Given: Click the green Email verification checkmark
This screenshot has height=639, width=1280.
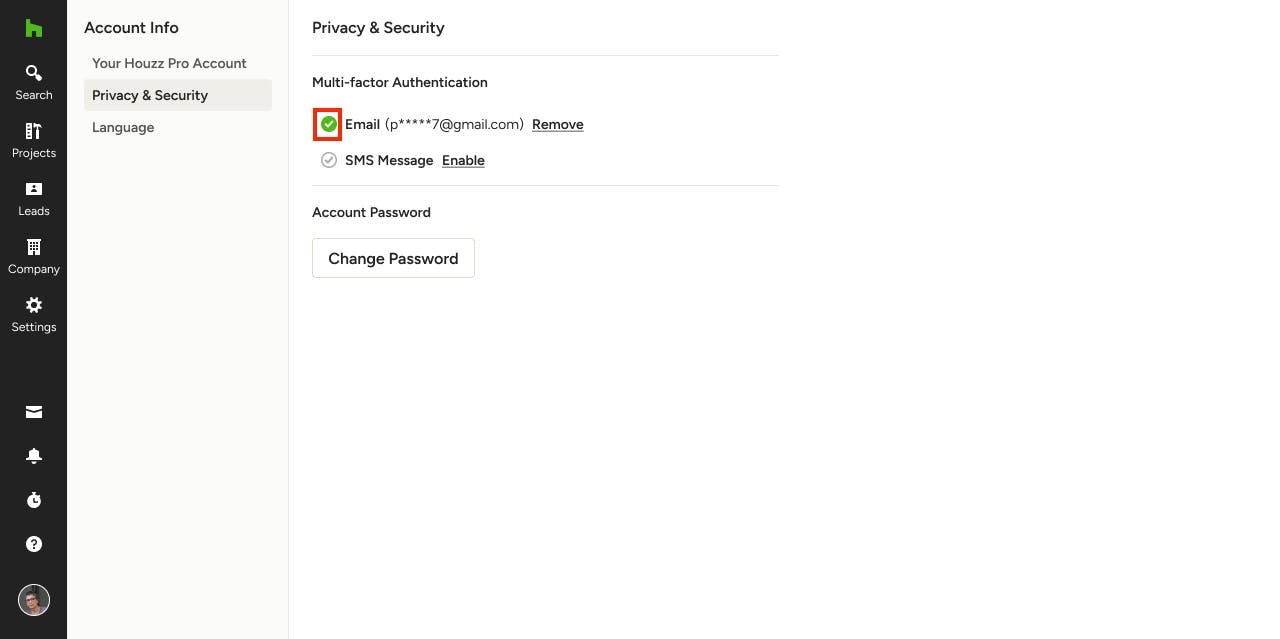Looking at the screenshot, I should click(328, 124).
